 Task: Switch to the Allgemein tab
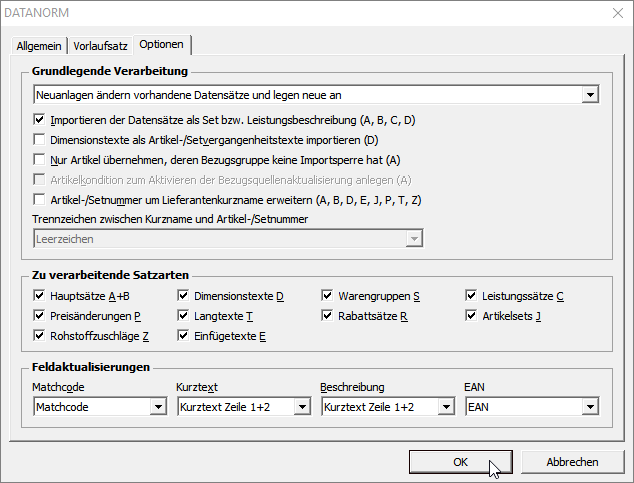point(39,45)
